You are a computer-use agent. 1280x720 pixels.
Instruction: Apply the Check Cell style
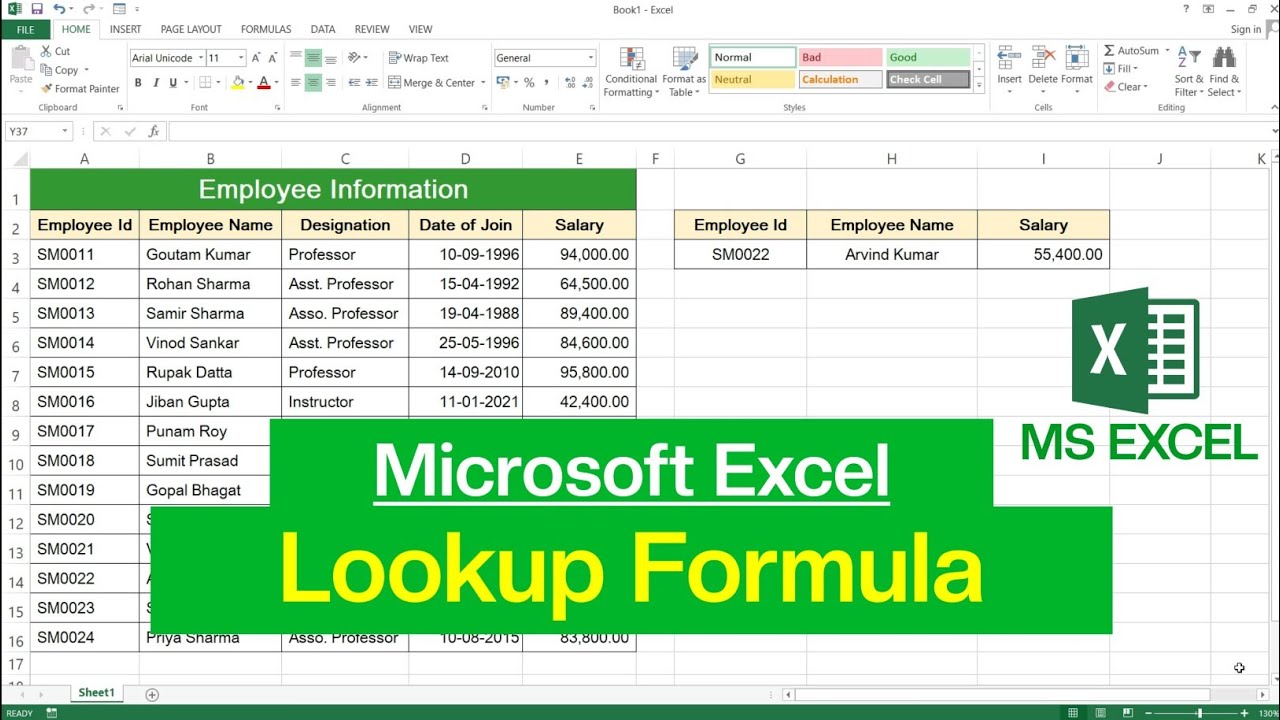click(928, 80)
